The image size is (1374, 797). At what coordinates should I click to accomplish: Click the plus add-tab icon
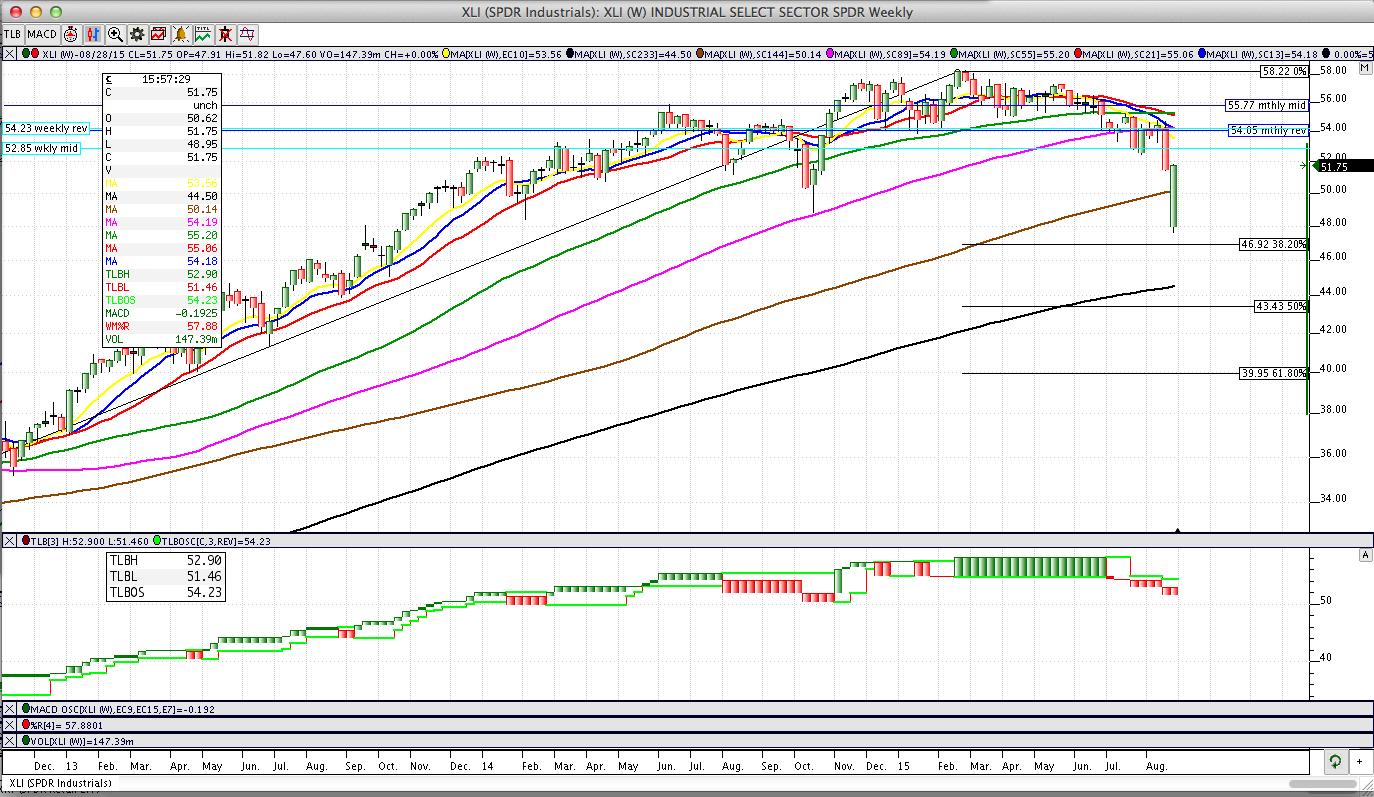tap(1361, 761)
